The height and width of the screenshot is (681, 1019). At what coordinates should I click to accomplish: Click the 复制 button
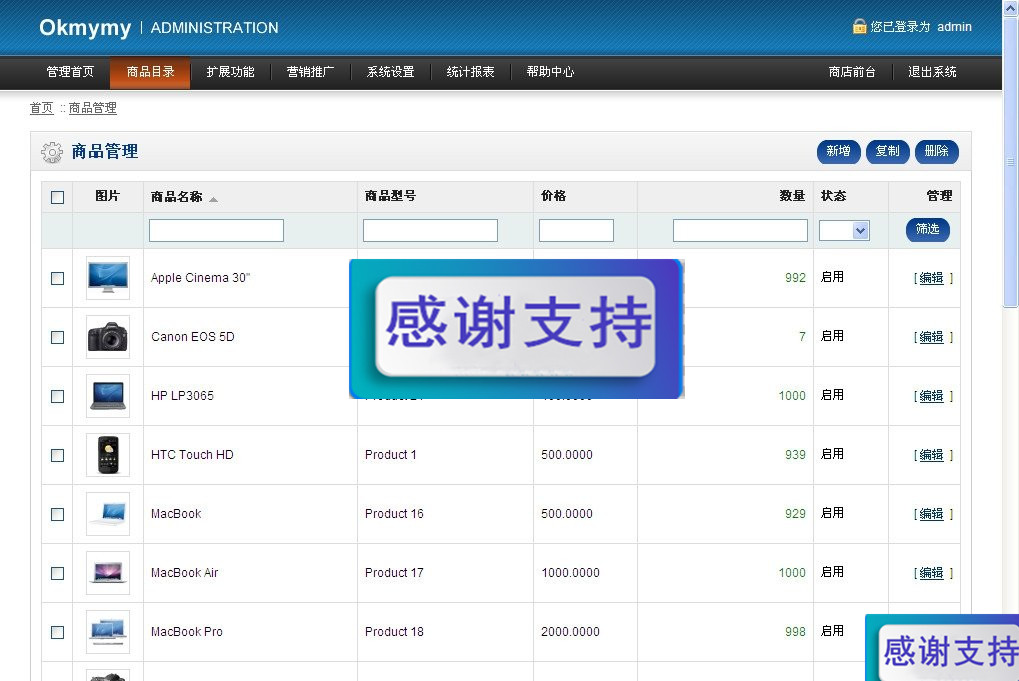click(888, 151)
